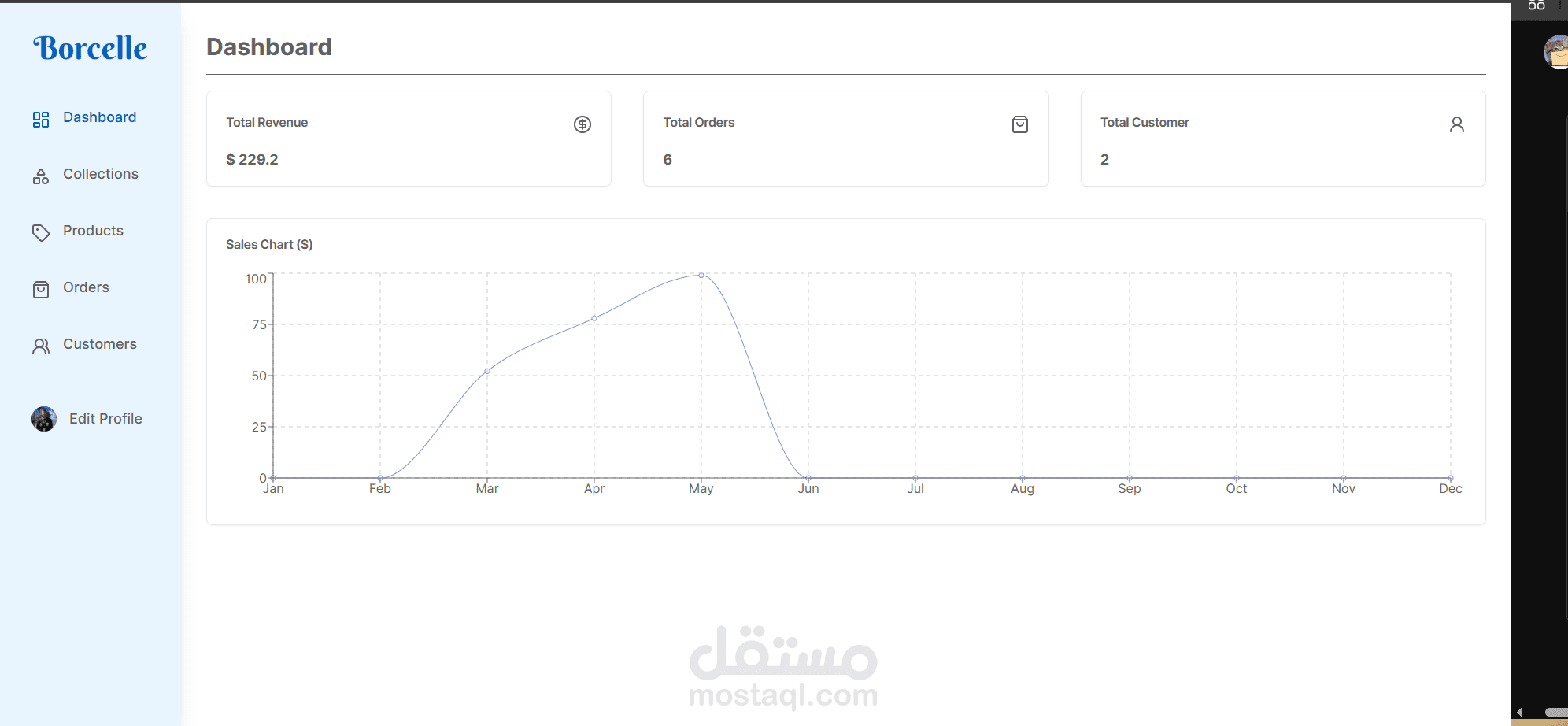
Task: Click the Aug label on chart axis
Action: point(1023,488)
